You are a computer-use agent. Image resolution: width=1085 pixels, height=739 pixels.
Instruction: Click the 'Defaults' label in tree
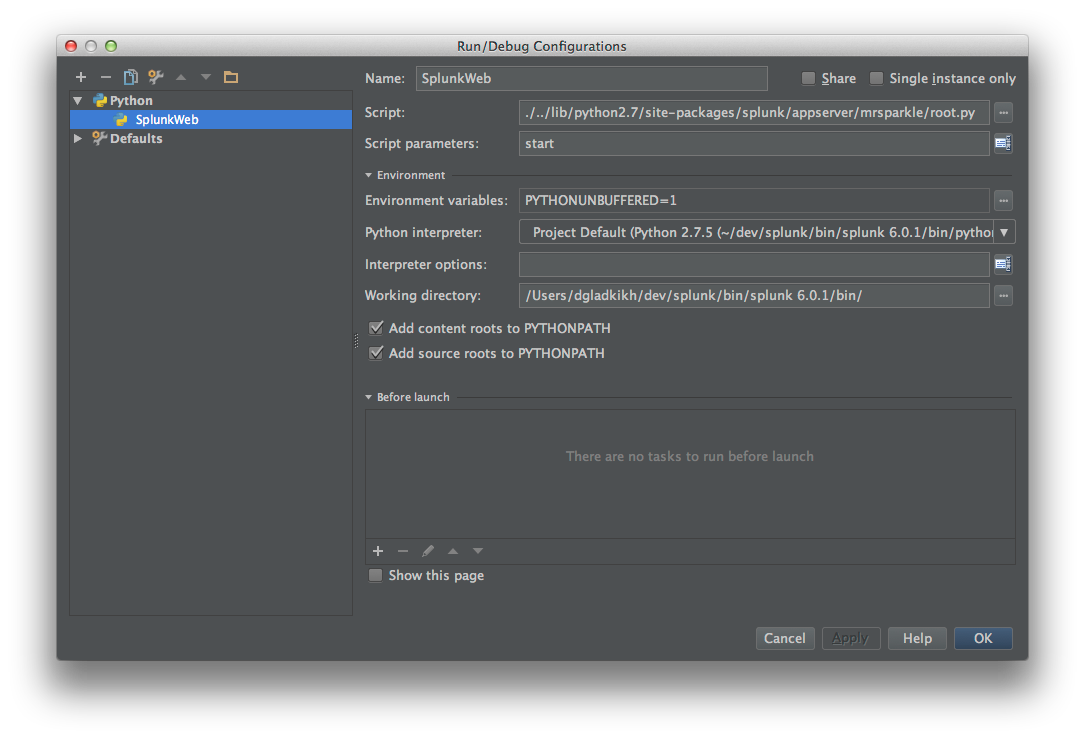[136, 138]
